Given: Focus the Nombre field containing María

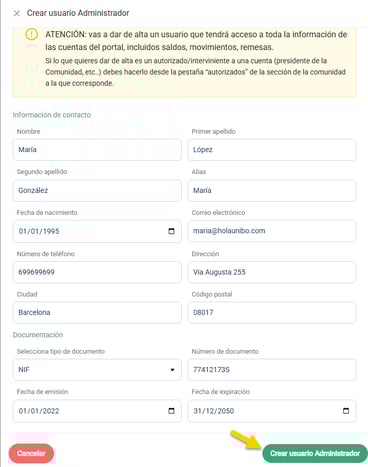Looking at the screenshot, I should tap(97, 150).
